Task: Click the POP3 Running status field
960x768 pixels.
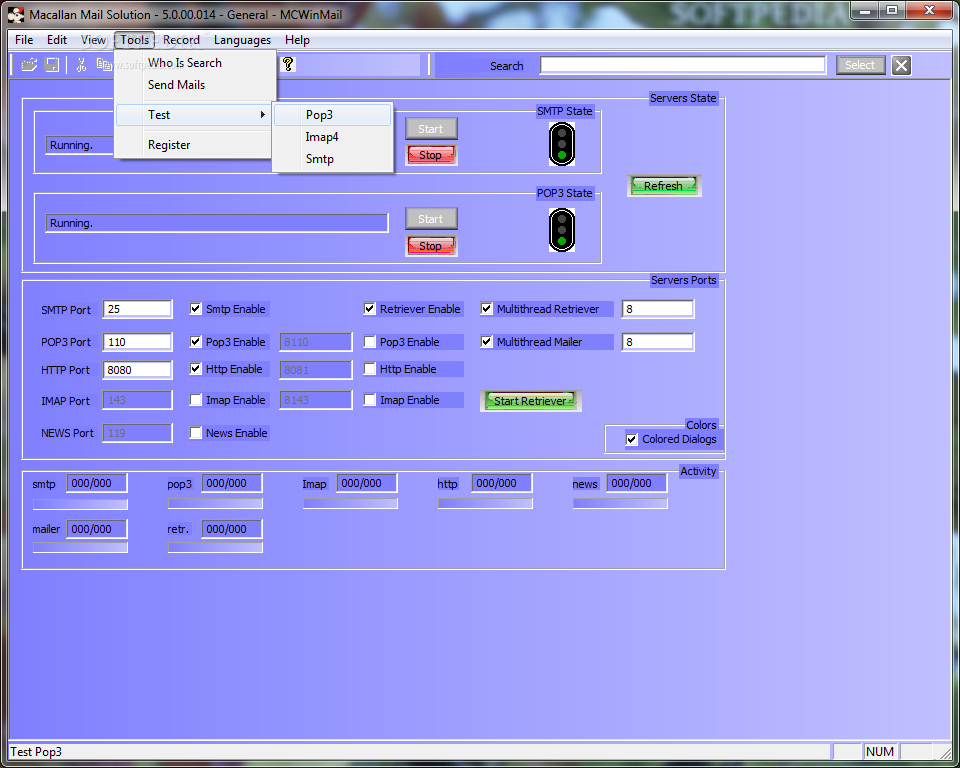Action: click(x=217, y=223)
